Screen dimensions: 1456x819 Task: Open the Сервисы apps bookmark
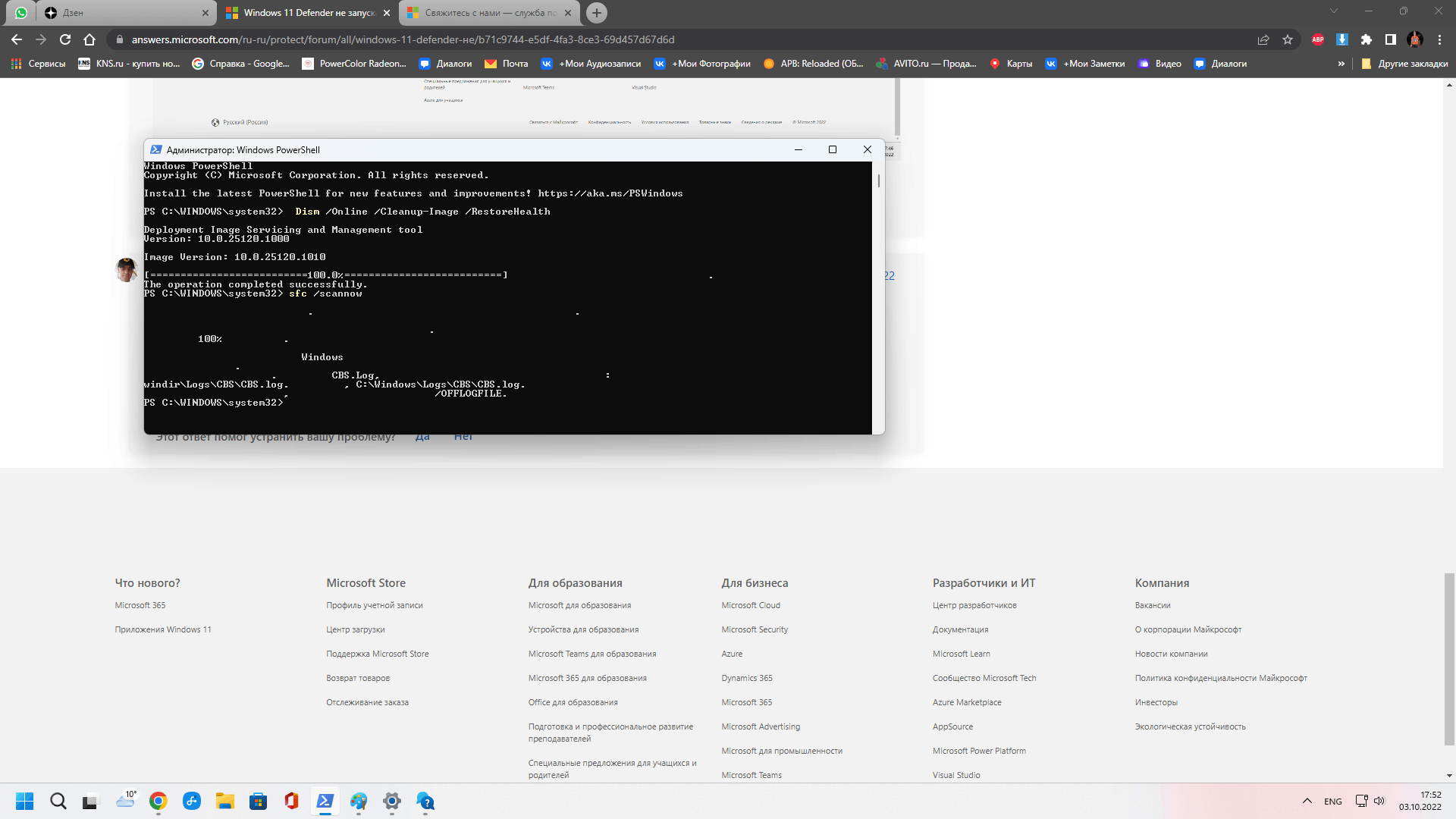39,64
